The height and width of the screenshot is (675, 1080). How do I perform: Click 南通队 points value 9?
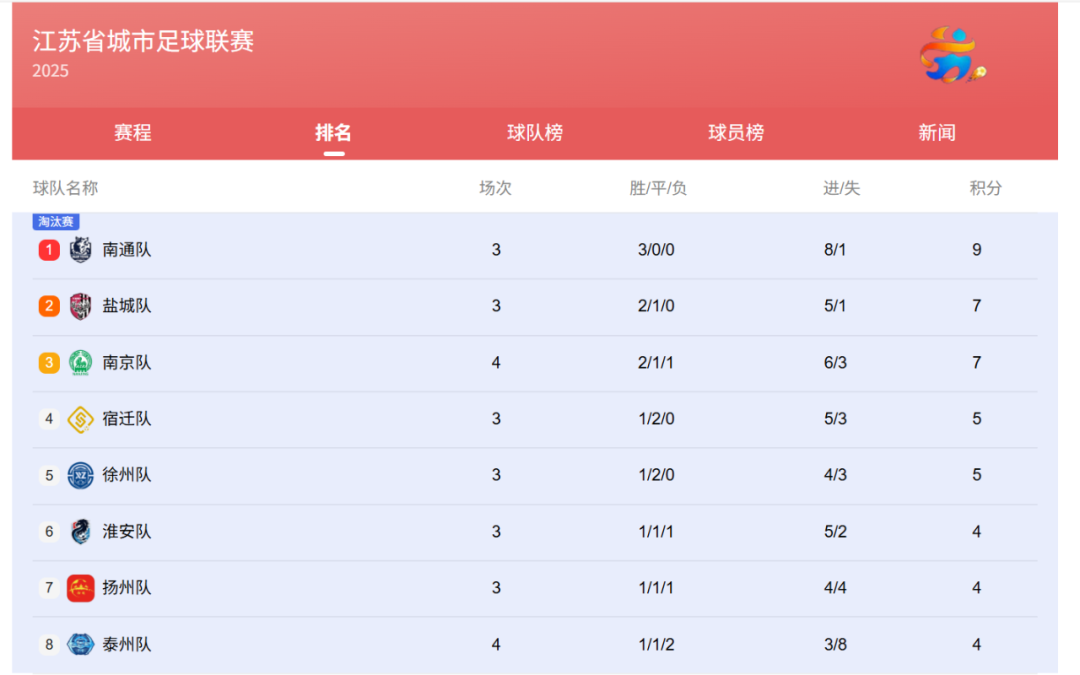click(977, 249)
